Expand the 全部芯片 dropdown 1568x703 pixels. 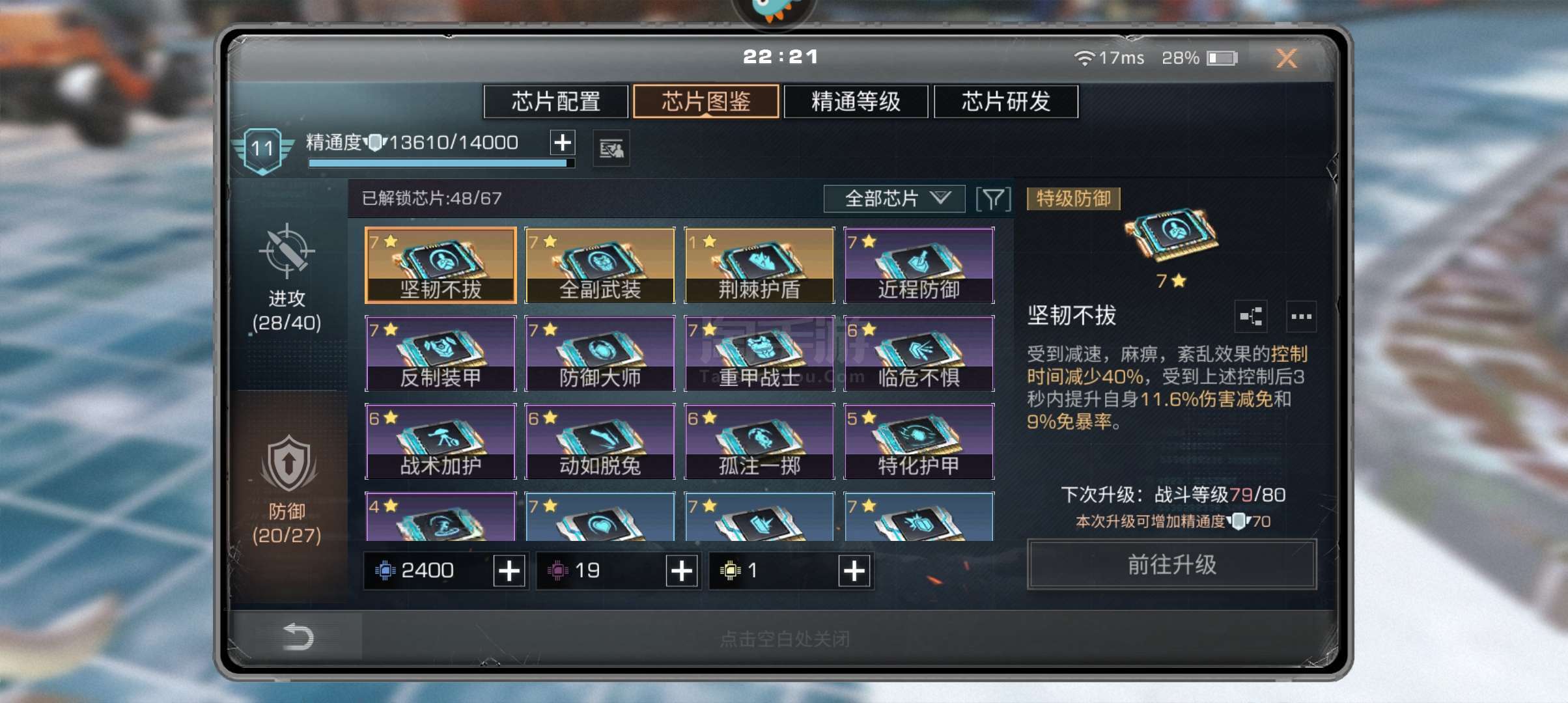(894, 199)
